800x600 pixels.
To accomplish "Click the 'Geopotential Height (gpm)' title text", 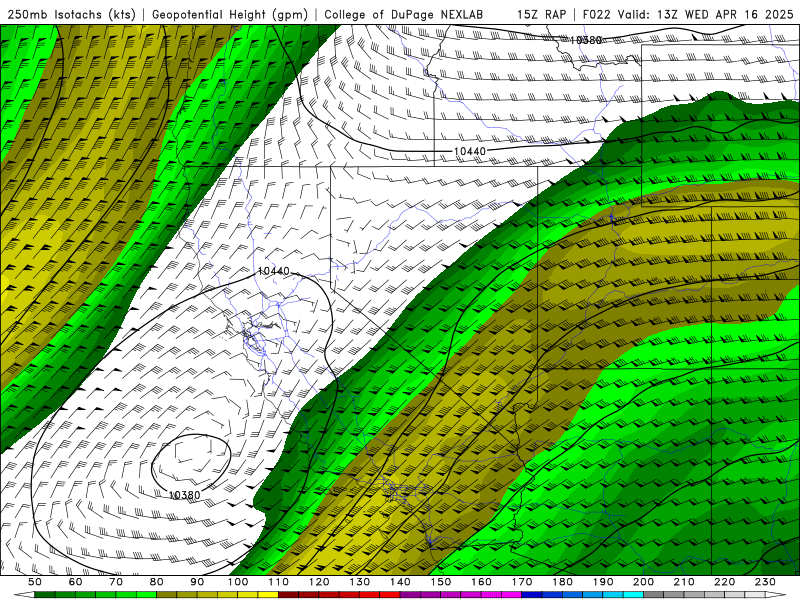I will pos(230,14).
